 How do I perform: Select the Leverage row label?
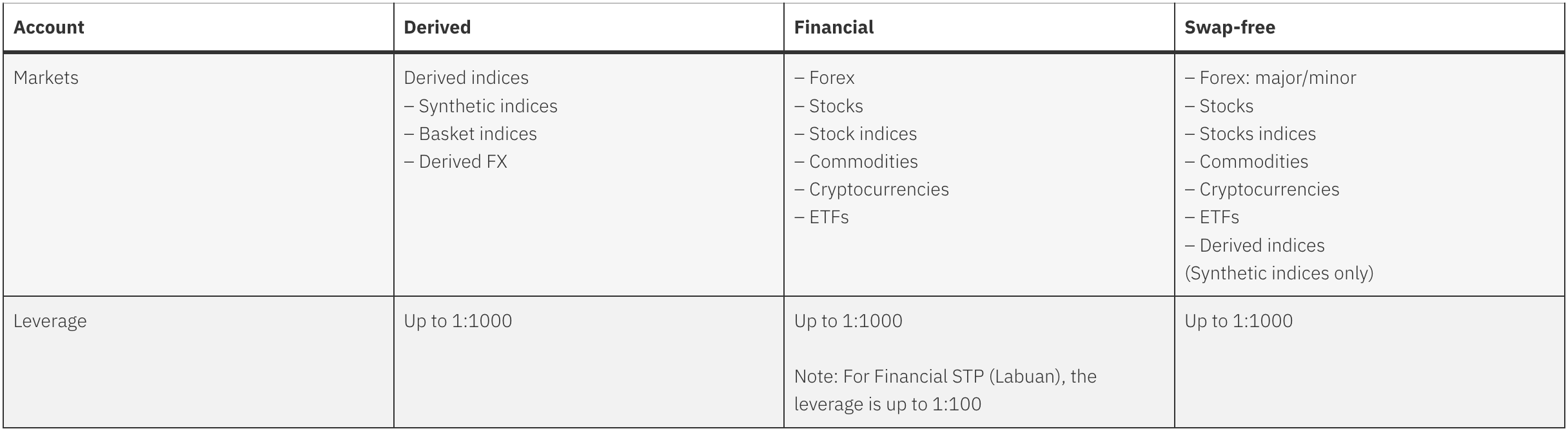point(50,321)
